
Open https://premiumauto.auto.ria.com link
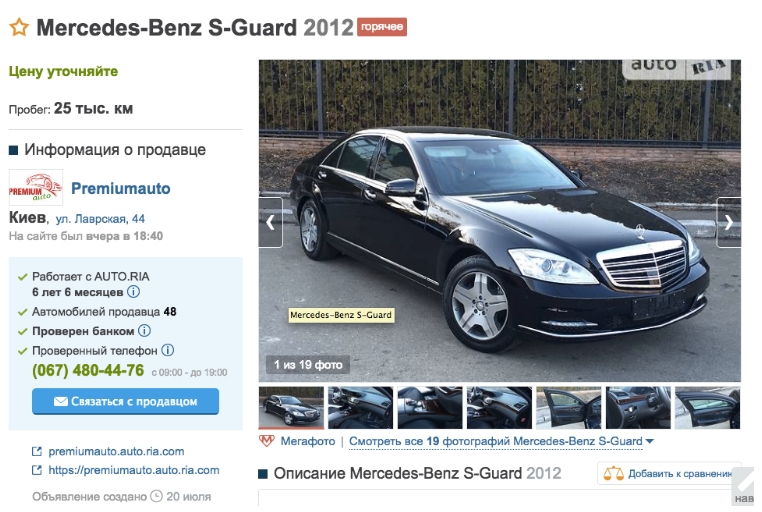click(134, 470)
